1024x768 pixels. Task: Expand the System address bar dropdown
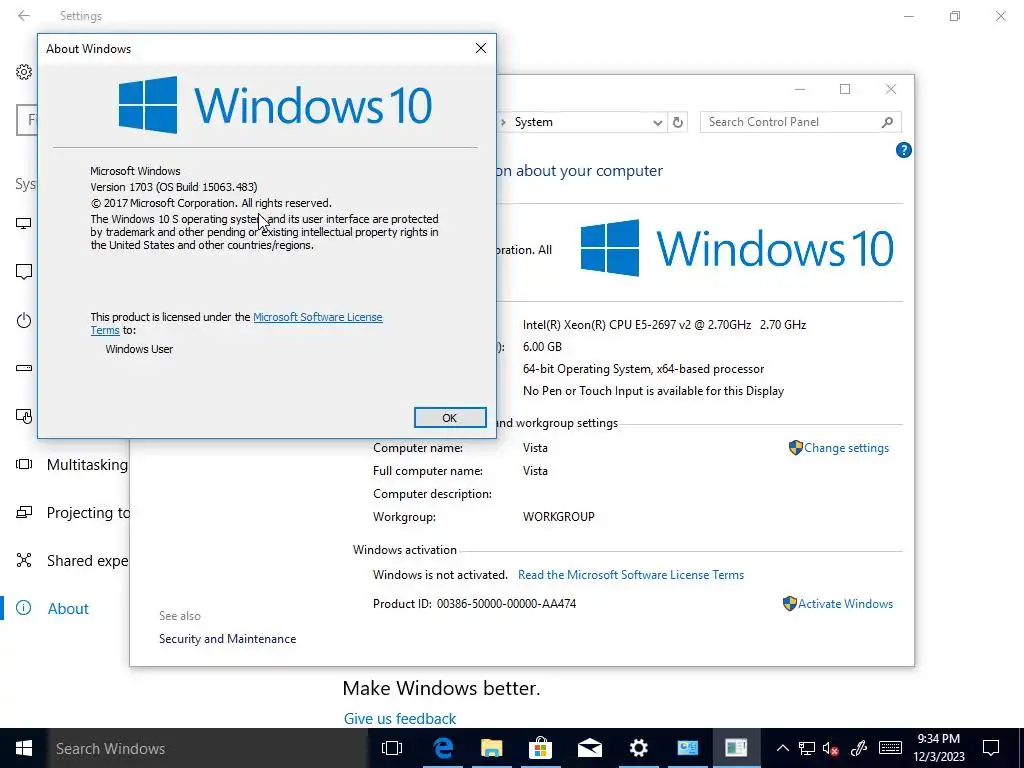point(658,123)
